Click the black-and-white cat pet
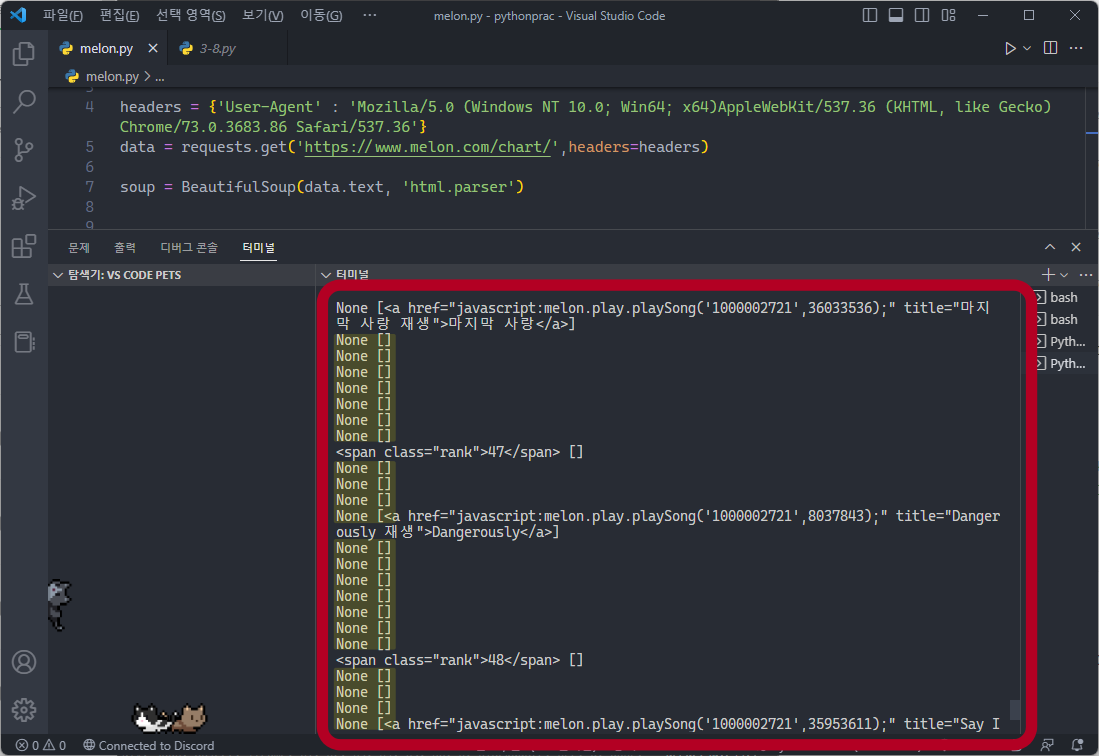This screenshot has height=756, width=1099. point(151,718)
